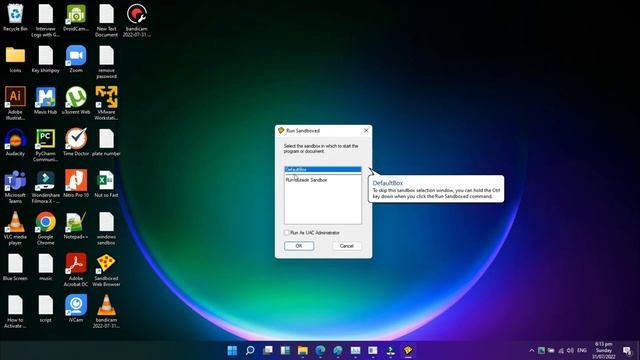
Task: Select the Google Chrome desktop shortcut
Action: pyautogui.click(x=45, y=228)
